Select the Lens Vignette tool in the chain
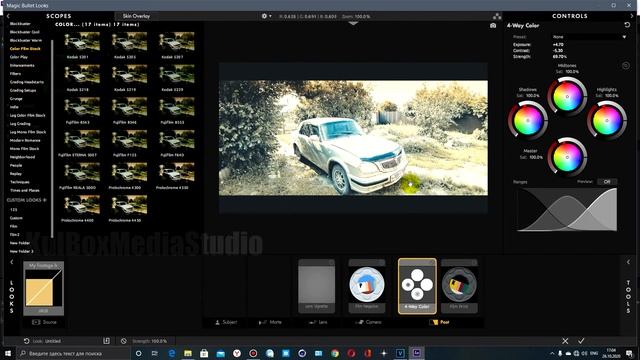Screen dimensions: 640x360 [x=316, y=286]
